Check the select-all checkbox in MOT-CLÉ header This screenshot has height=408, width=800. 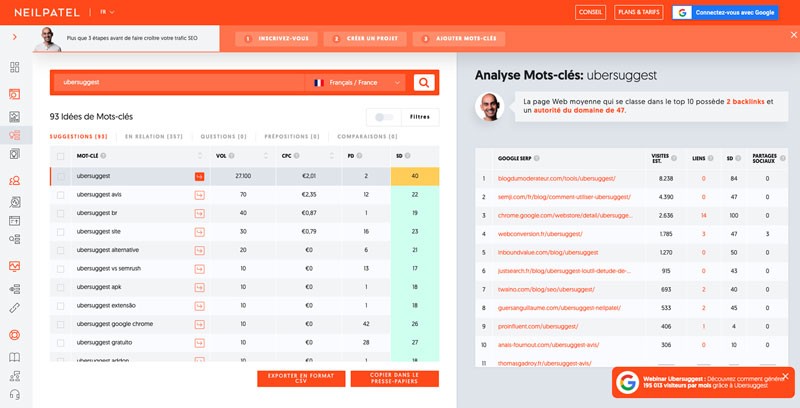coord(61,157)
